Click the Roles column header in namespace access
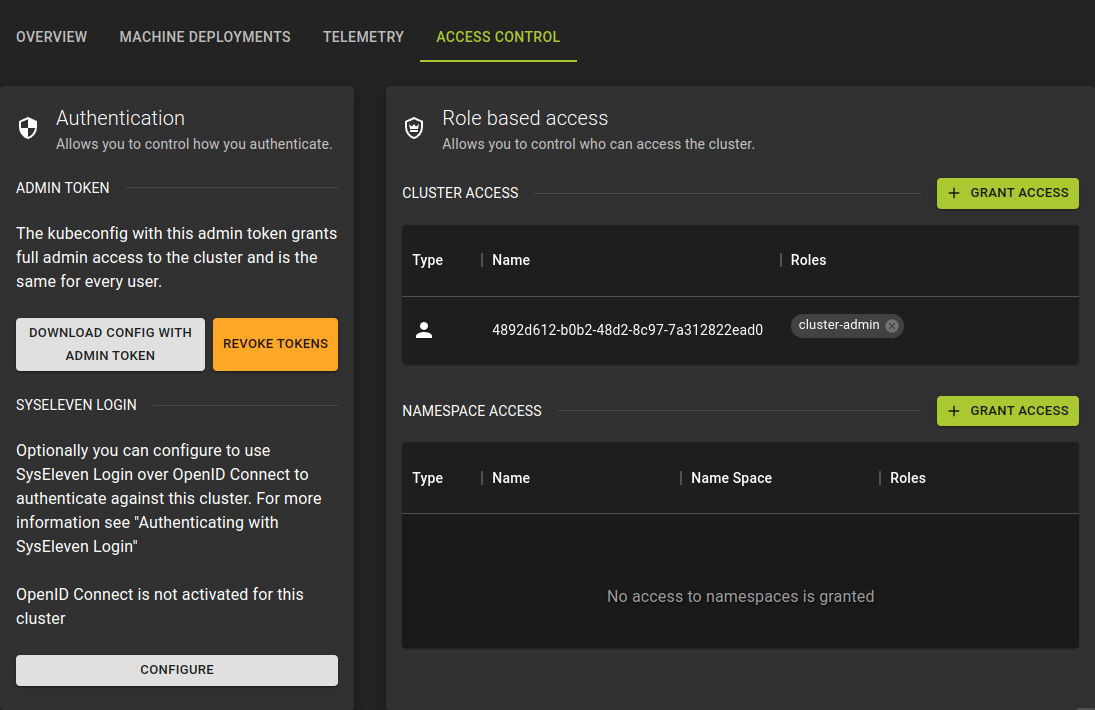This screenshot has height=710, width=1095. [x=906, y=478]
